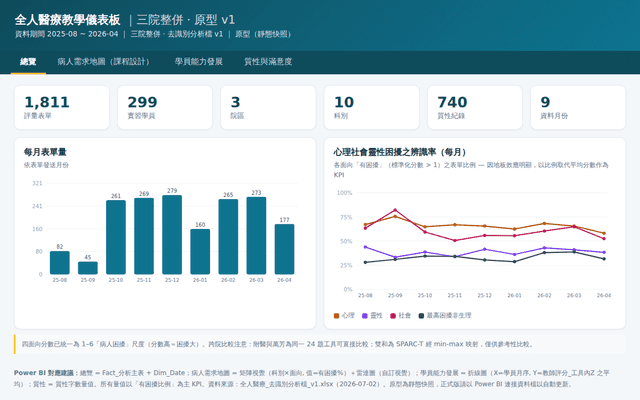Click the 25-12 label under the bar chart
The width and height of the screenshot is (640, 400).
(x=172, y=280)
